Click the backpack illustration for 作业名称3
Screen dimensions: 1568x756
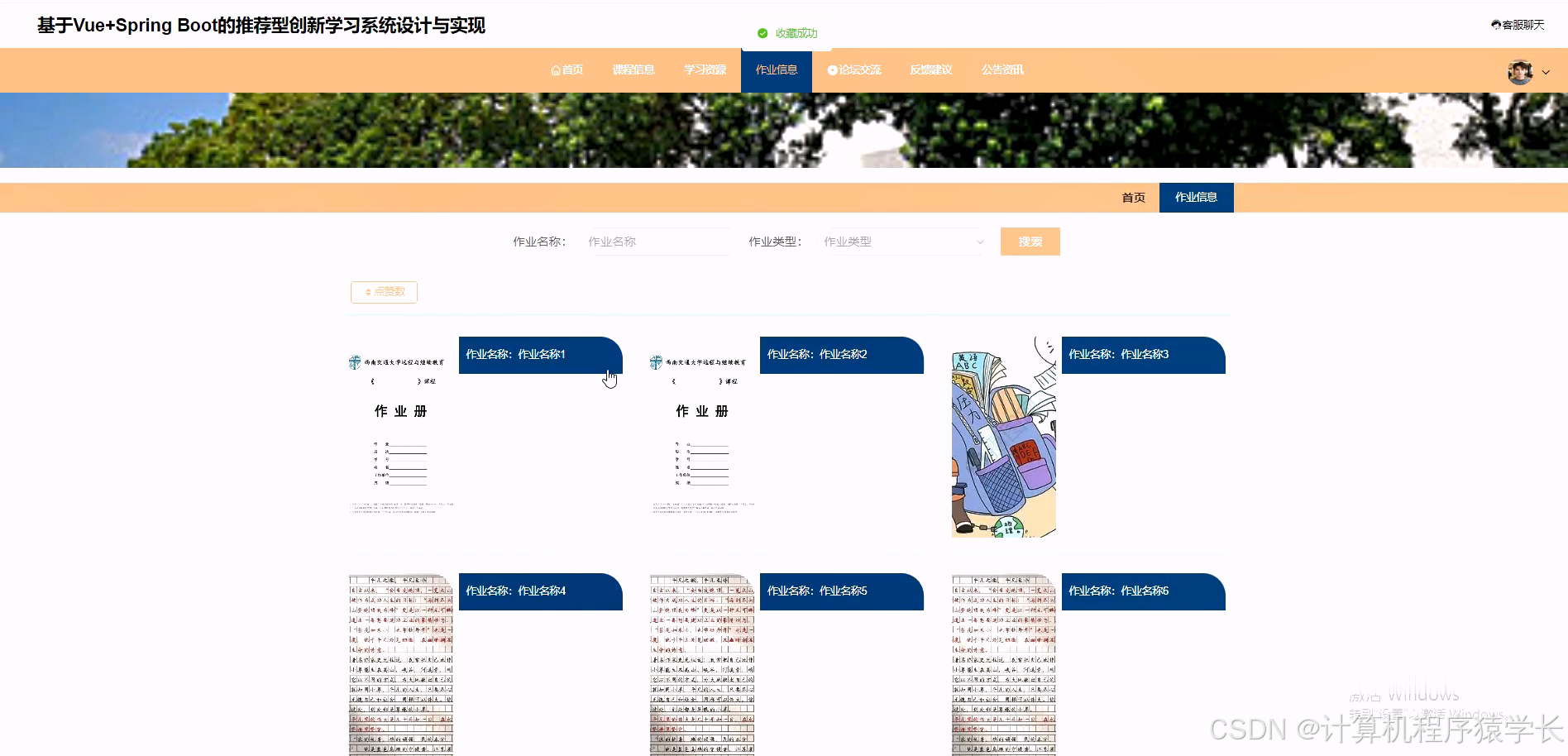pyautogui.click(x=1003, y=437)
